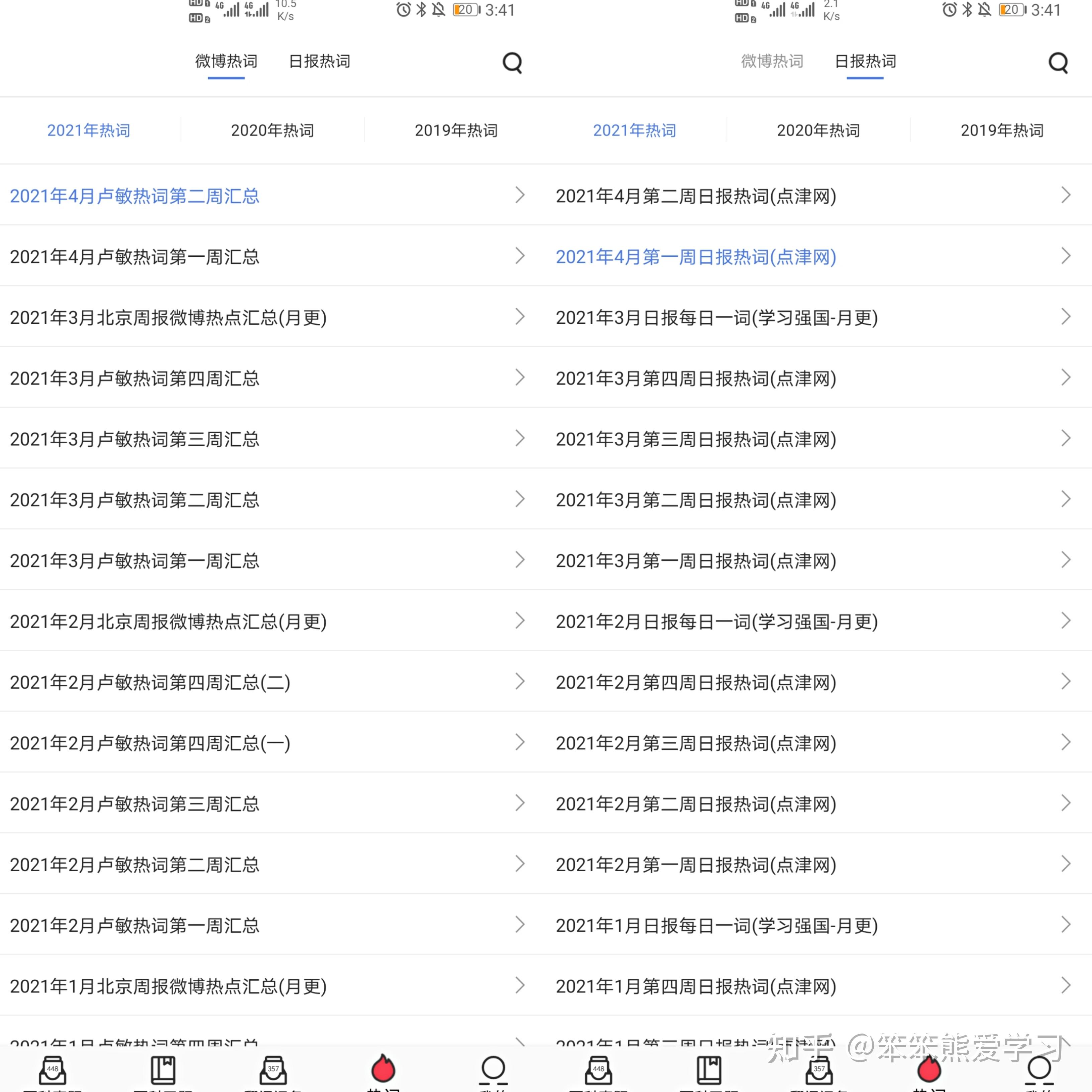The image size is (1092, 1092).
Task: Open the red flame hot words icon on the left screen
Action: [383, 1068]
